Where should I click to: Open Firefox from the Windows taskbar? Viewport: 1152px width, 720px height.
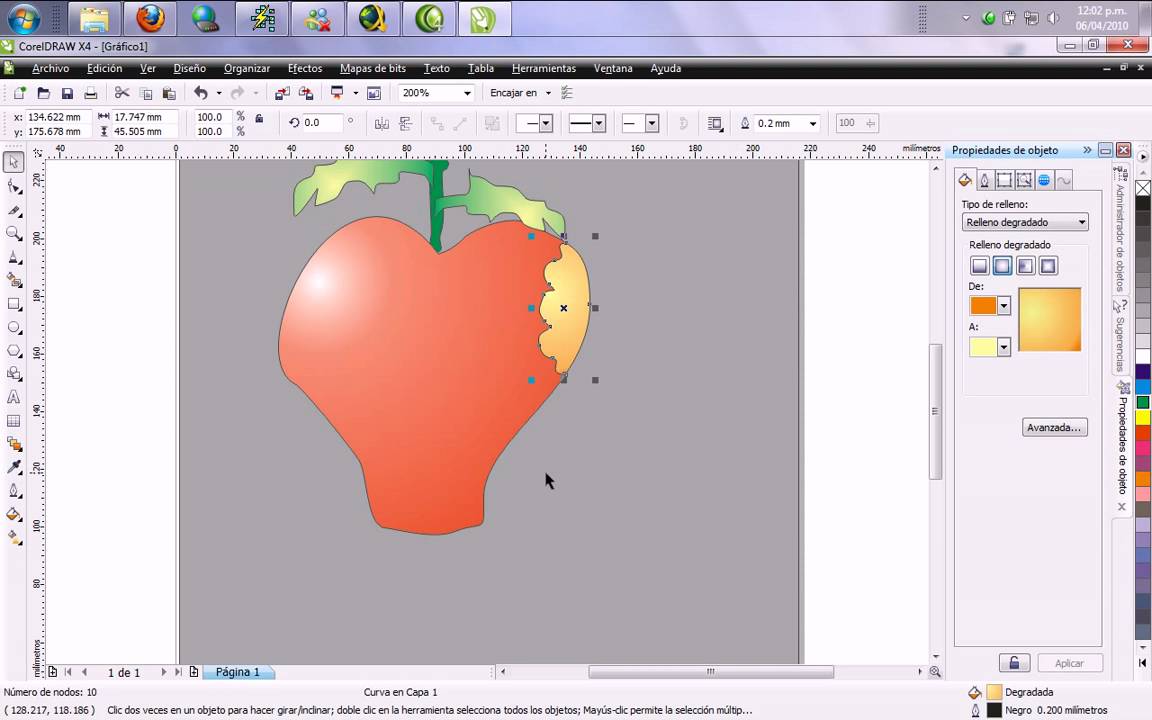[150, 18]
